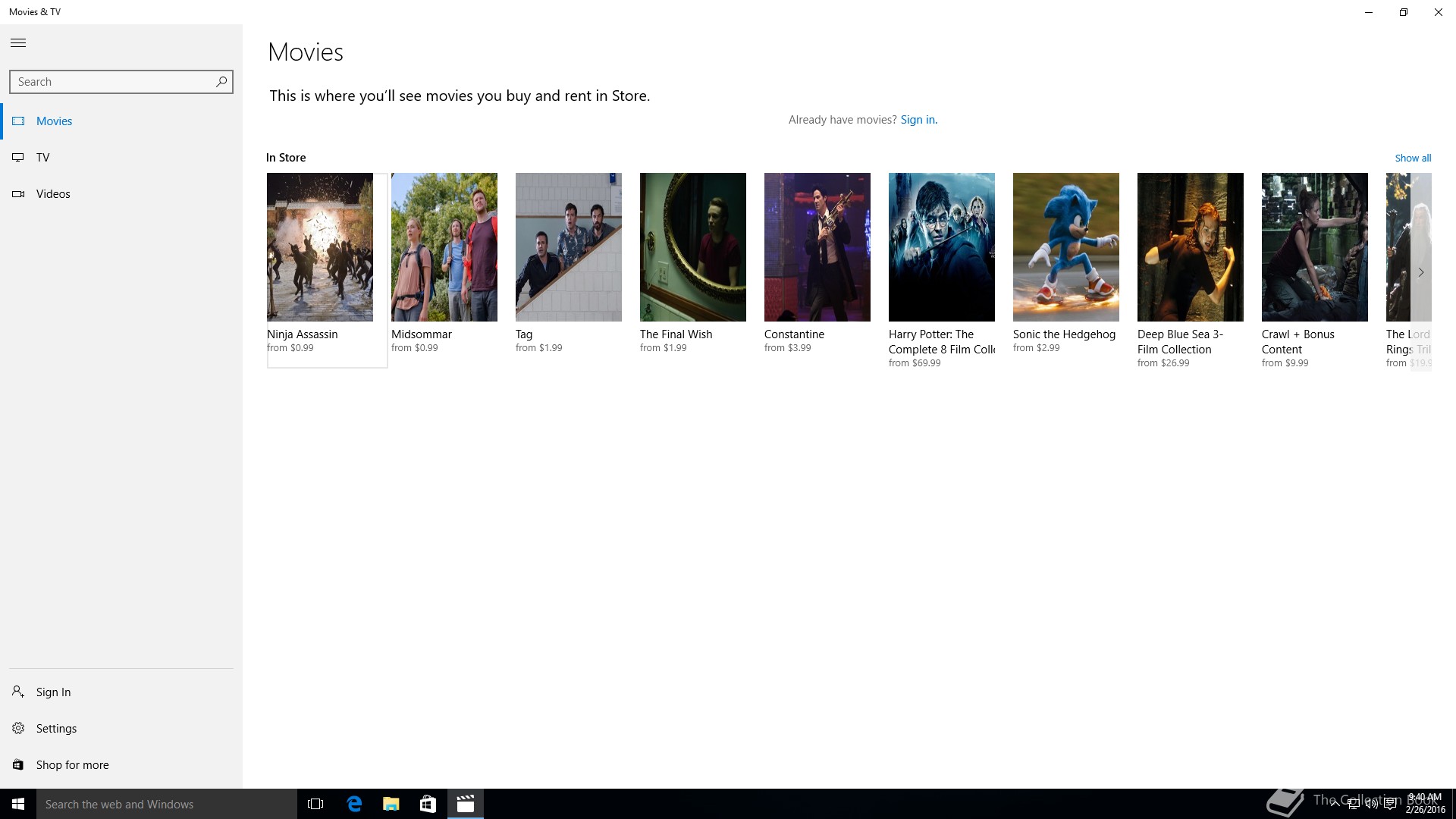Click the 'Midsommar' title text
The width and height of the screenshot is (1456, 819).
point(422,334)
